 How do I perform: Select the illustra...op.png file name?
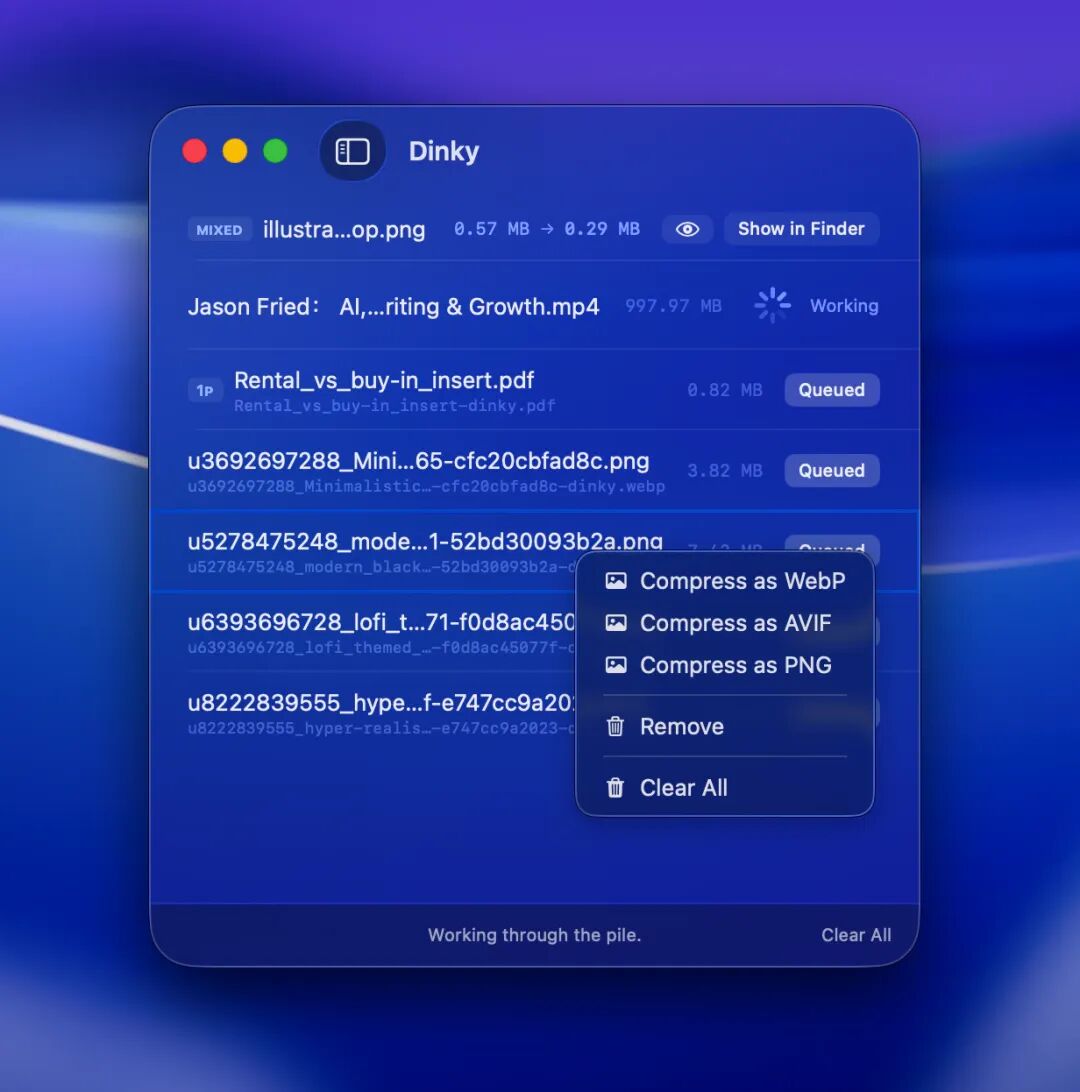tap(344, 229)
